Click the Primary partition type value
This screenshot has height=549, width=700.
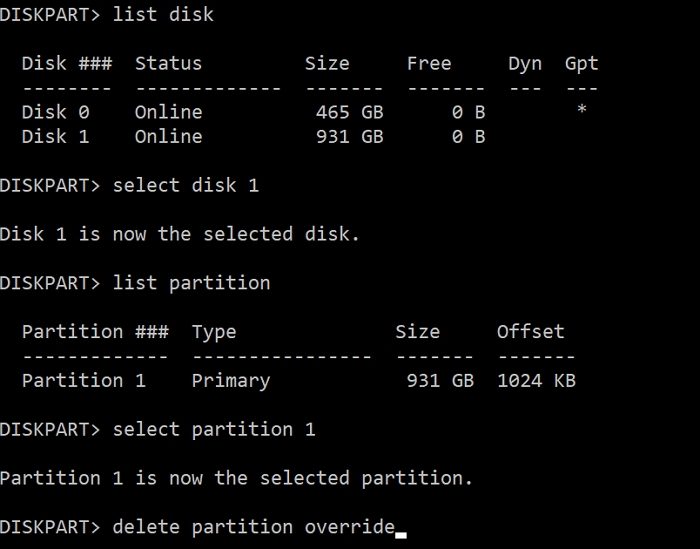tap(231, 380)
